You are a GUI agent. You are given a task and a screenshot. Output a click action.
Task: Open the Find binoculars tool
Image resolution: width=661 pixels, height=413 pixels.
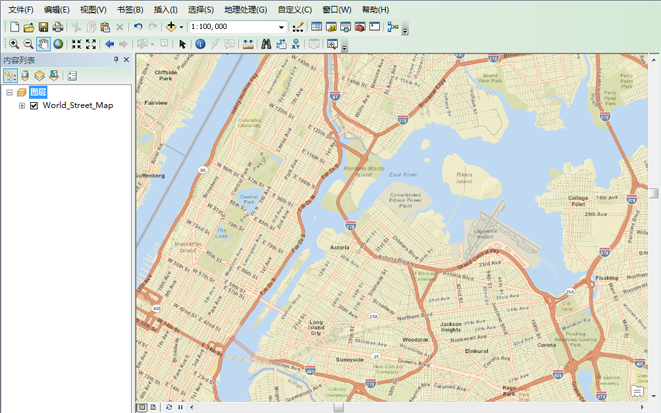click(x=266, y=44)
